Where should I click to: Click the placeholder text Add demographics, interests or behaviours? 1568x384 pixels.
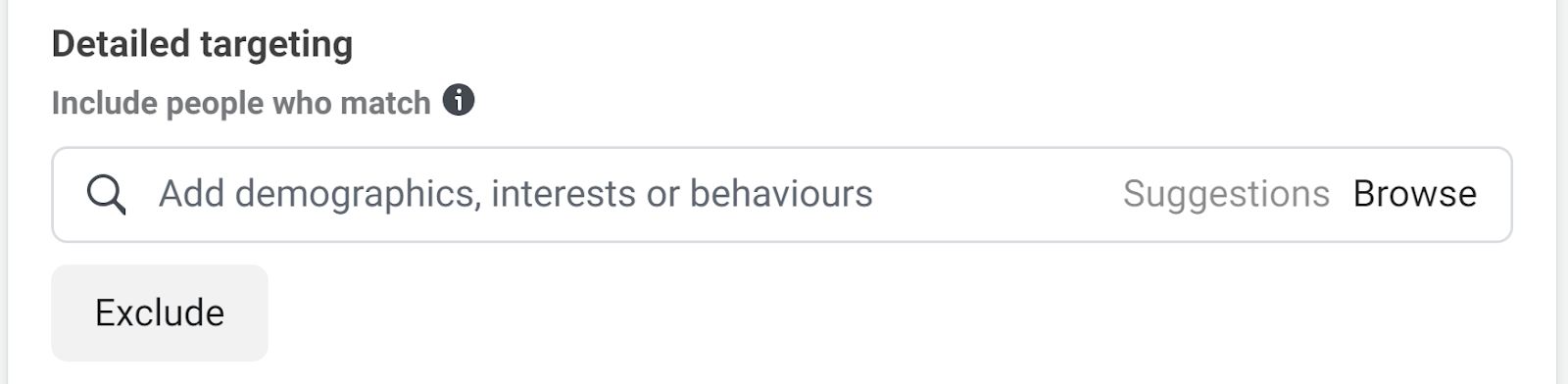[x=515, y=194]
